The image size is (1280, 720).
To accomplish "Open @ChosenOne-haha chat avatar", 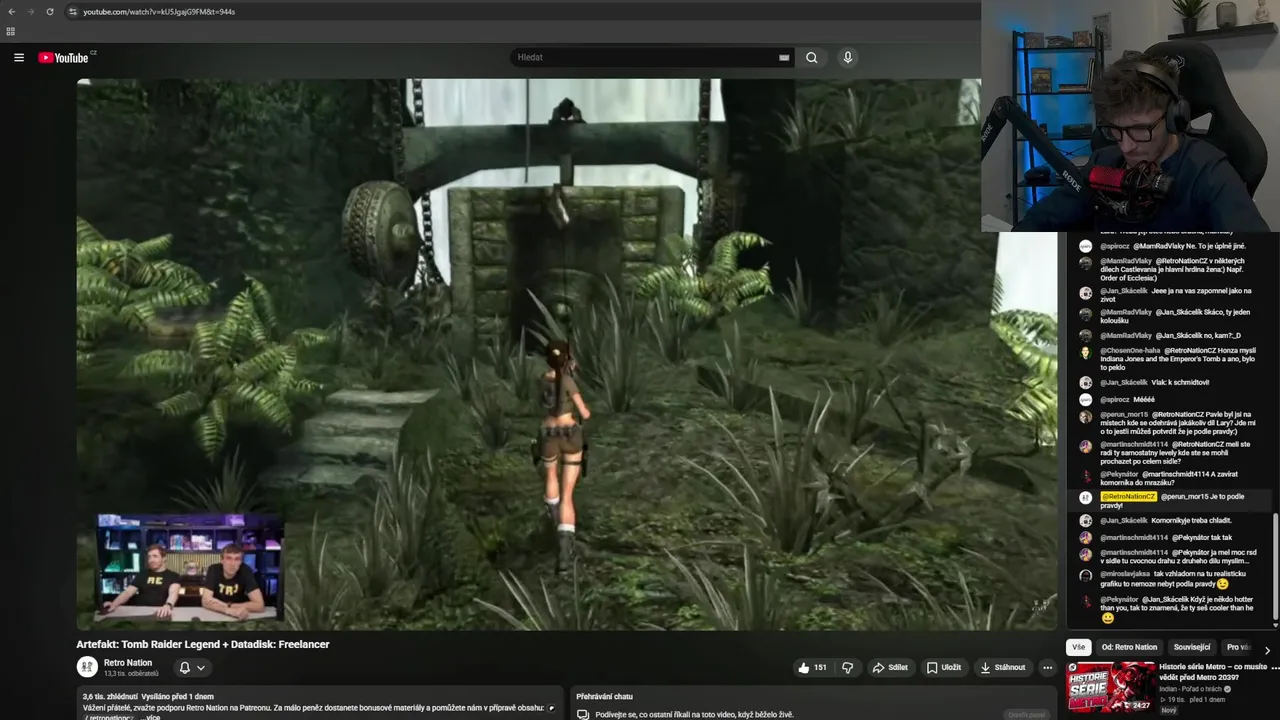I will (1085, 352).
